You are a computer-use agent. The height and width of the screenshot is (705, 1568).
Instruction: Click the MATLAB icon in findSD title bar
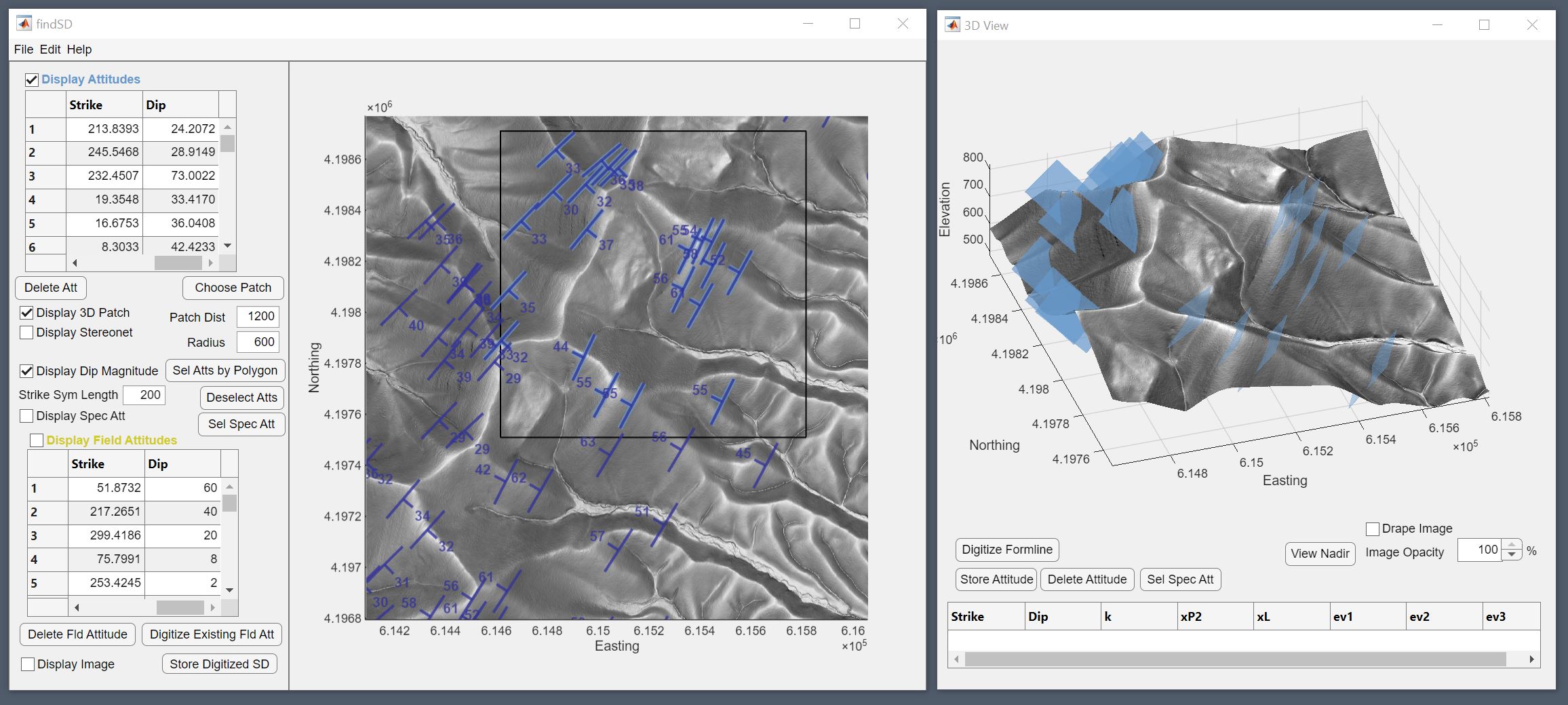point(24,24)
